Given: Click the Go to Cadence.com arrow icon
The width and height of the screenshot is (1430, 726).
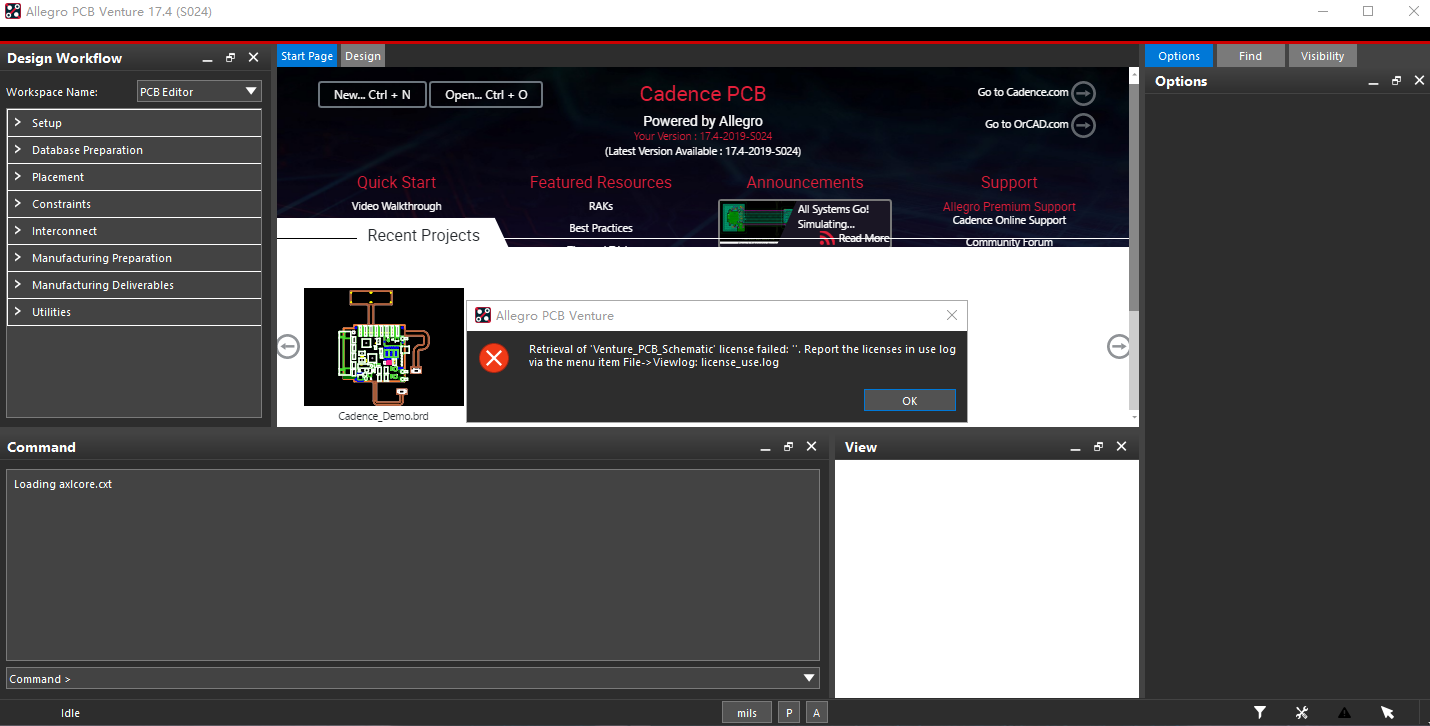Looking at the screenshot, I should 1083,93.
